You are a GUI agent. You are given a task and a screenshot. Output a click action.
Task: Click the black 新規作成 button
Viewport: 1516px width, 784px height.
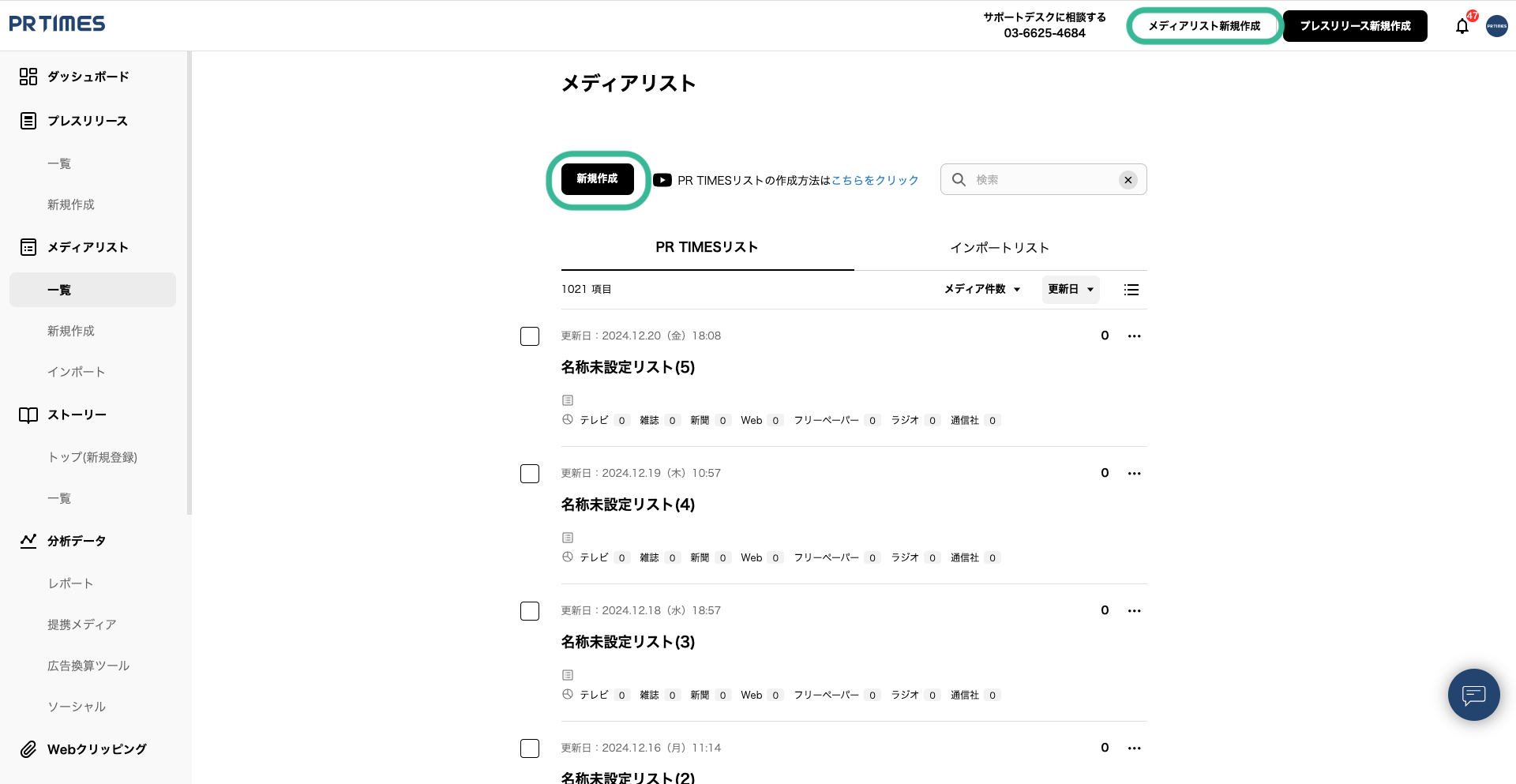(598, 179)
